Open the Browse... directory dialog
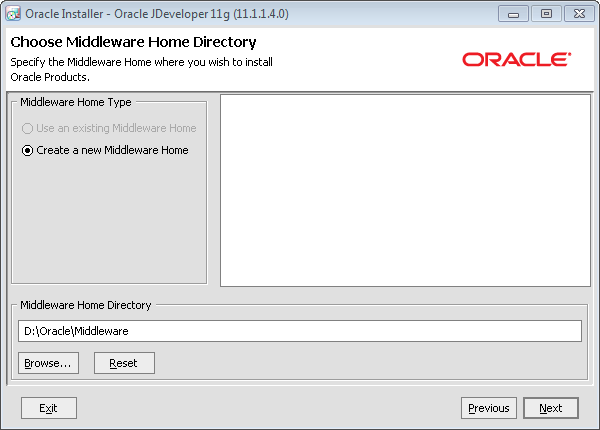This screenshot has width=600, height=430. [48, 363]
